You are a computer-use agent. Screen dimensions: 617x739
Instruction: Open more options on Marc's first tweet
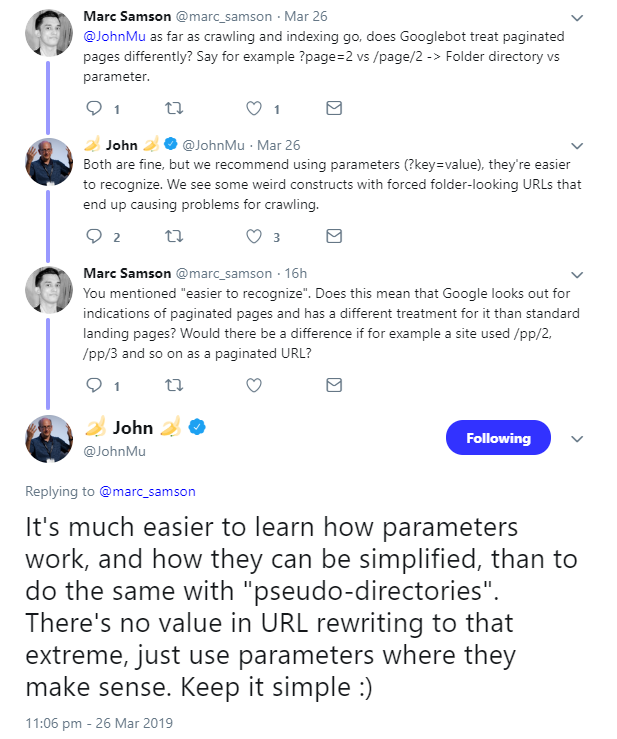click(577, 18)
